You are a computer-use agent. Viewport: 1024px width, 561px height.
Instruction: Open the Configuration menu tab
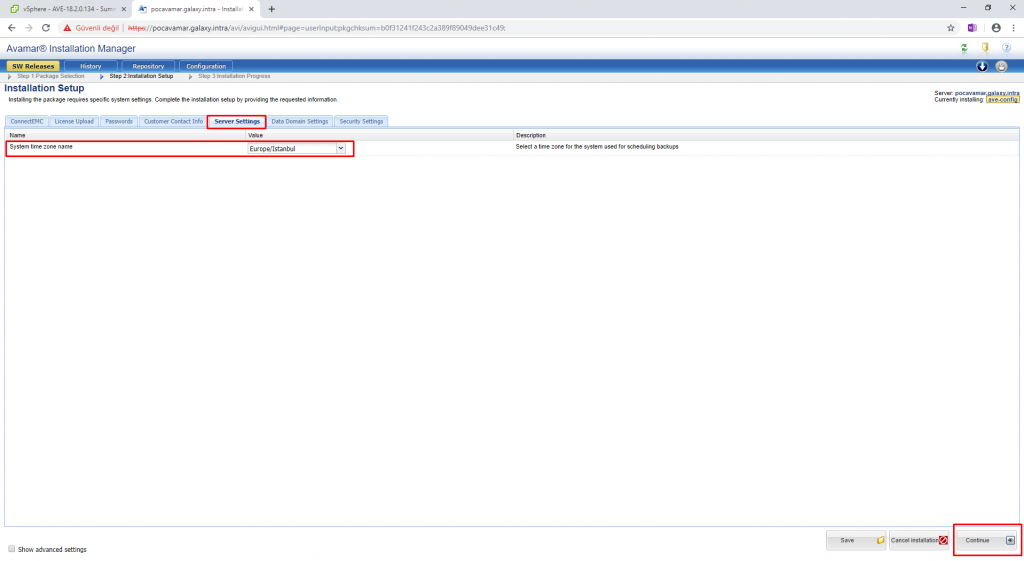[x=206, y=66]
